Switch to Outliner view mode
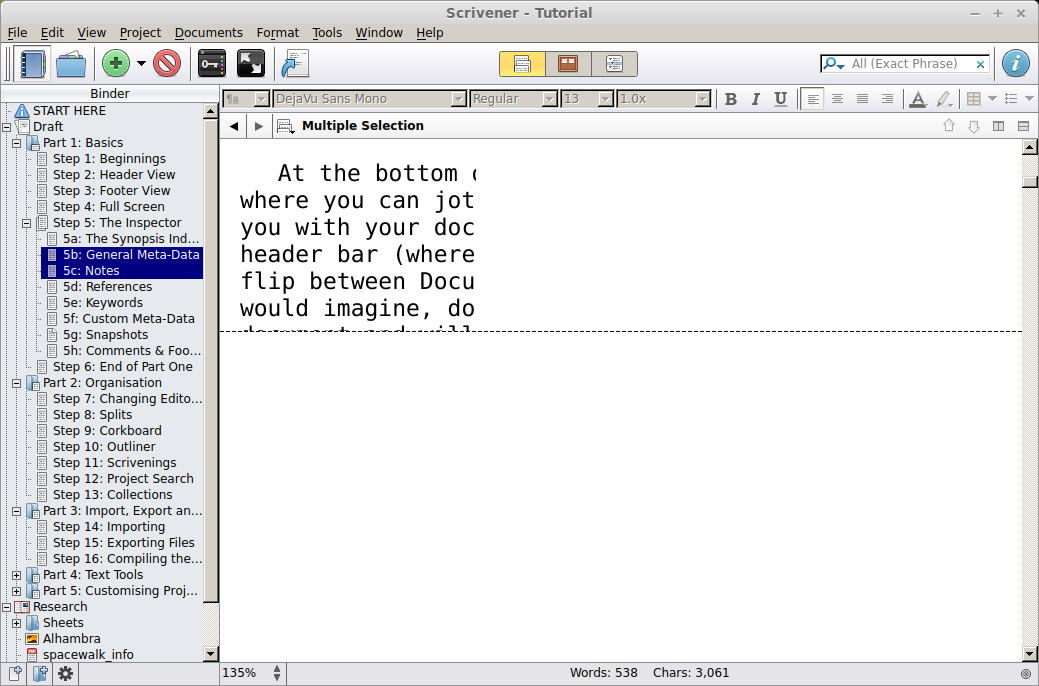Screen dimensions: 1039x686 614,64
